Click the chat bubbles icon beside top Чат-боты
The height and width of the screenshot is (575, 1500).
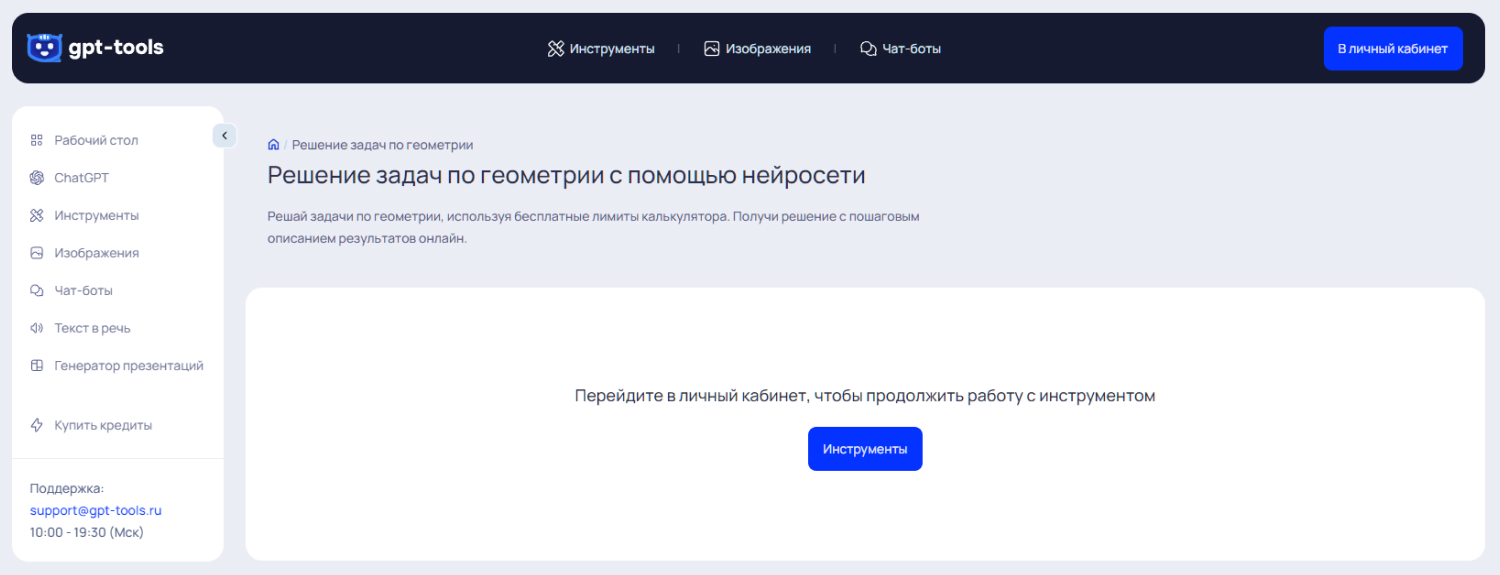[x=868, y=48]
